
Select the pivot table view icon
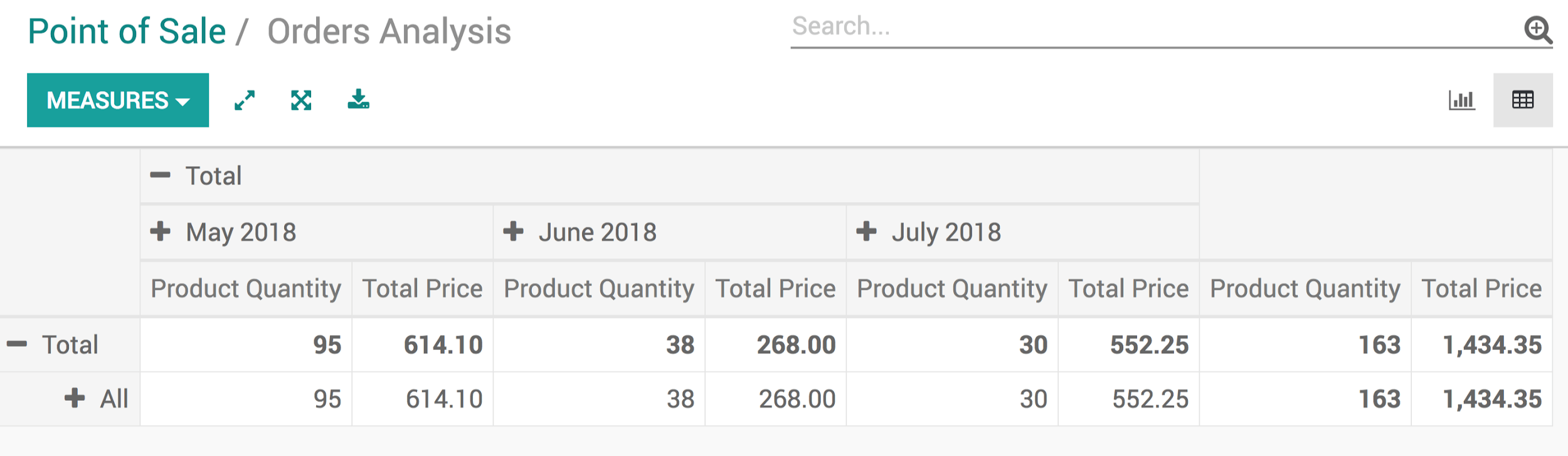(1524, 99)
